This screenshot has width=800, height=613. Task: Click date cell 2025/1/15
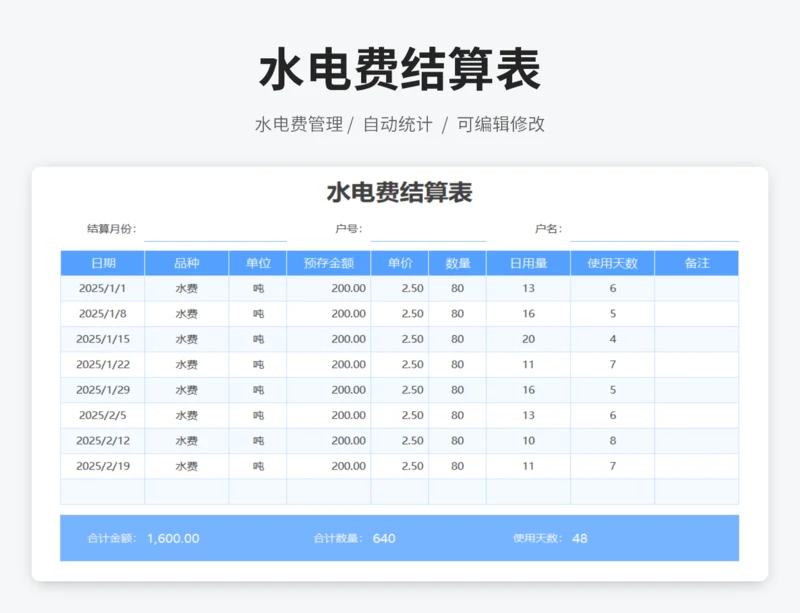click(x=103, y=339)
